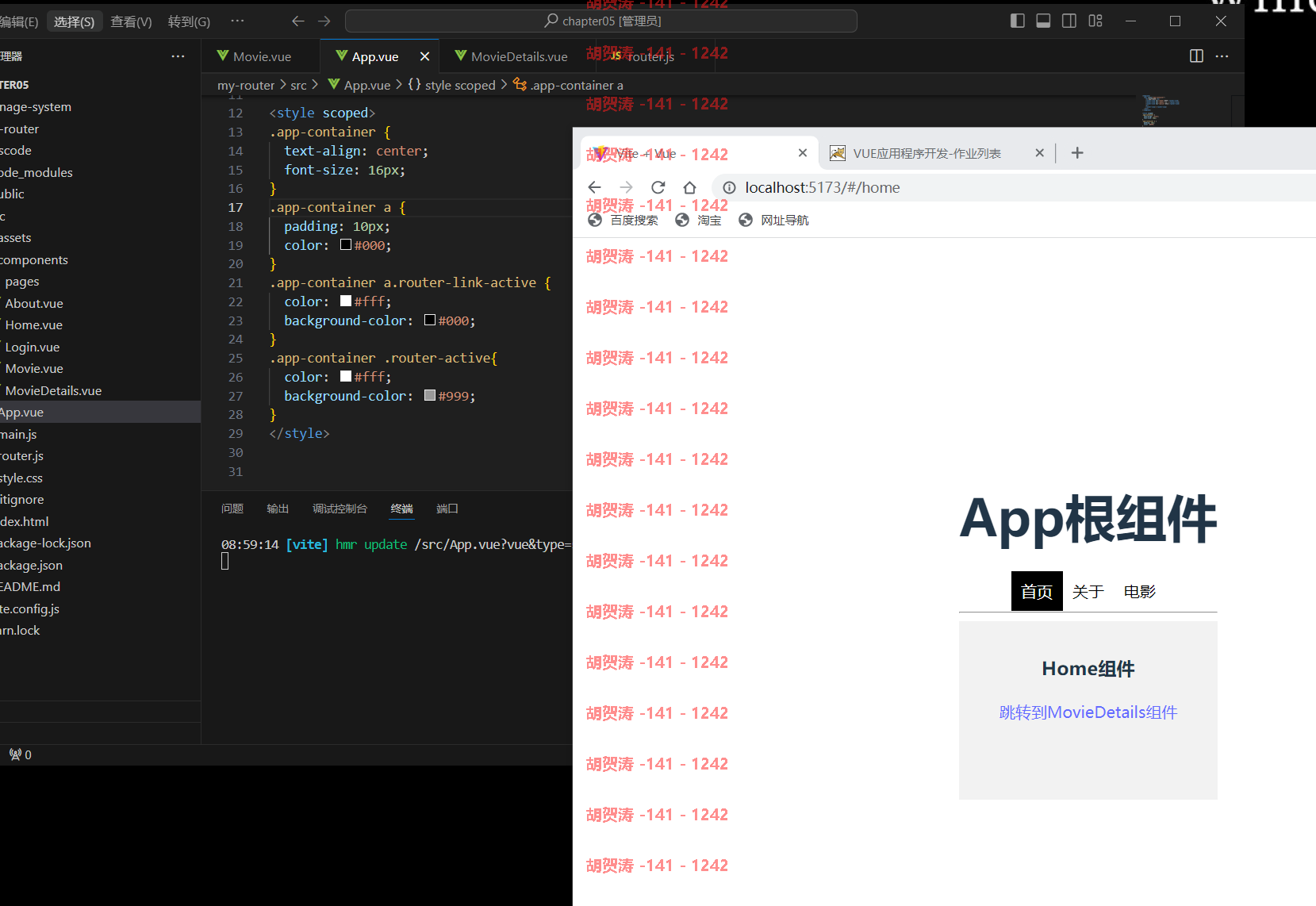Go to the browser home page
Screen dimensions: 1316x906
(689, 187)
